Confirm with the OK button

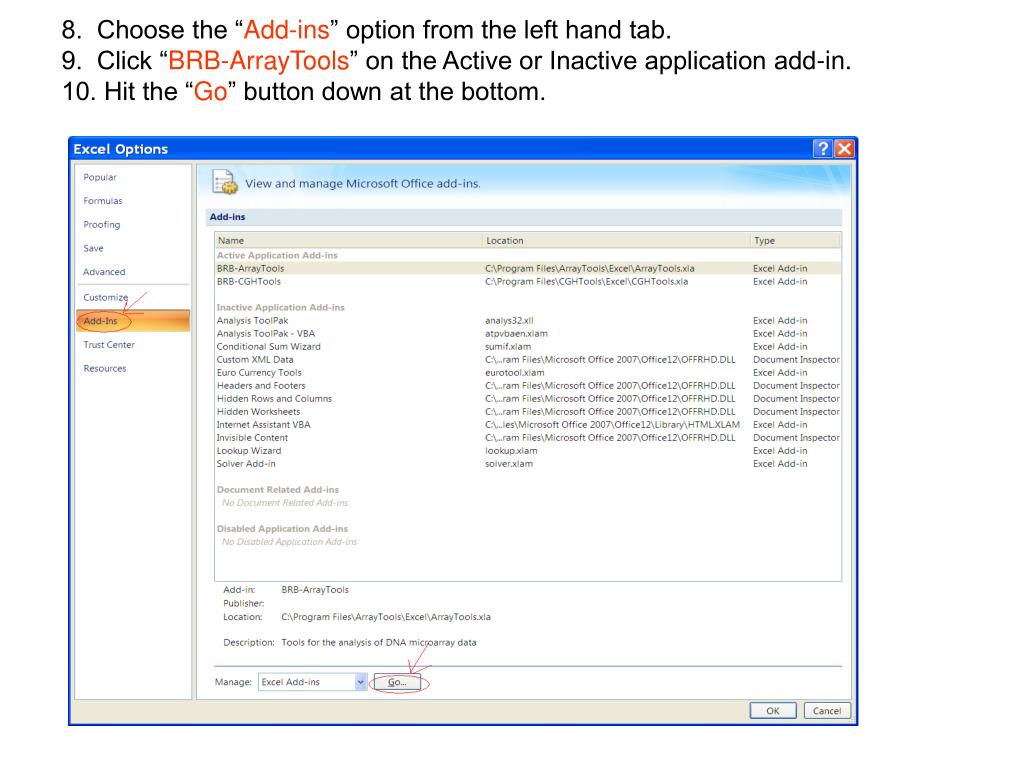[x=773, y=711]
